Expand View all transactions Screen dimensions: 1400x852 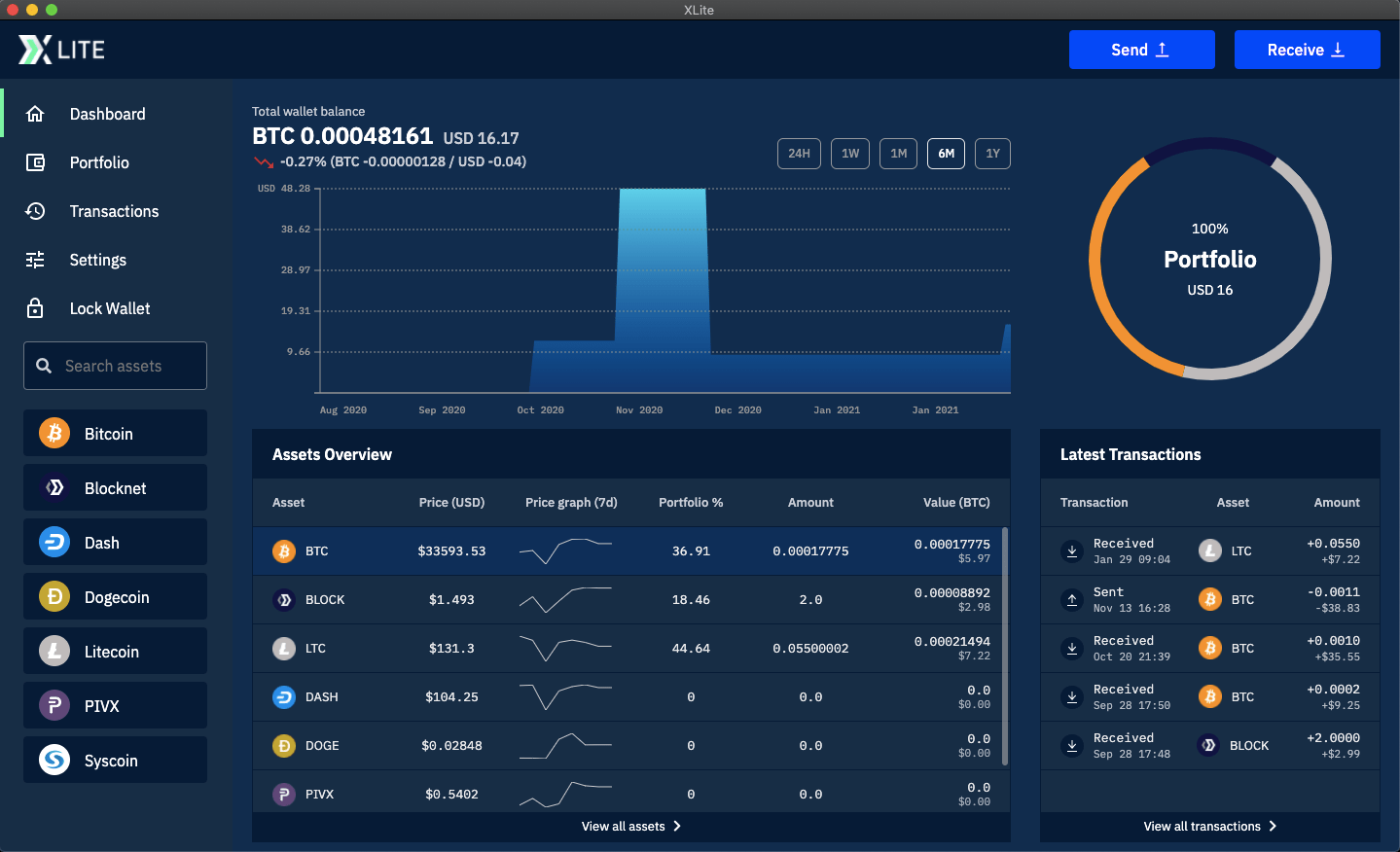tap(1209, 826)
